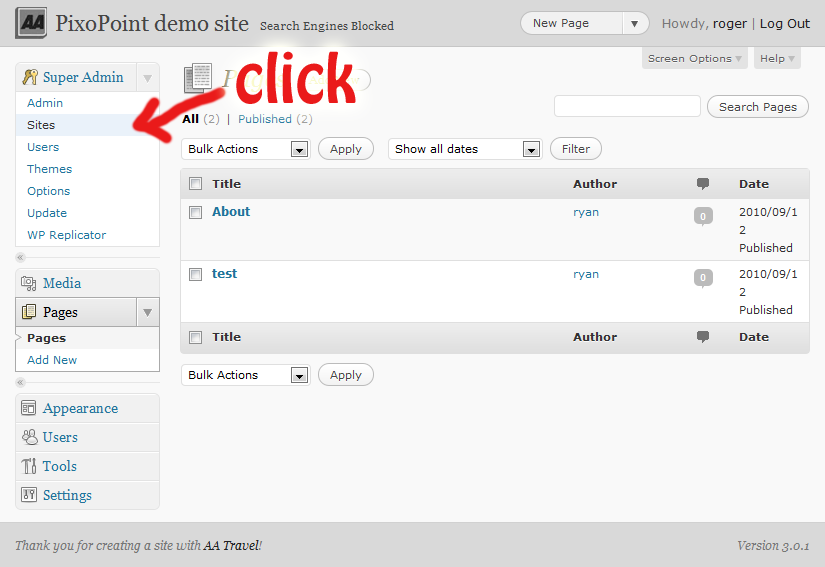This screenshot has width=825, height=567.
Task: Click the comments bubble icon in table header
Action: (x=703, y=184)
